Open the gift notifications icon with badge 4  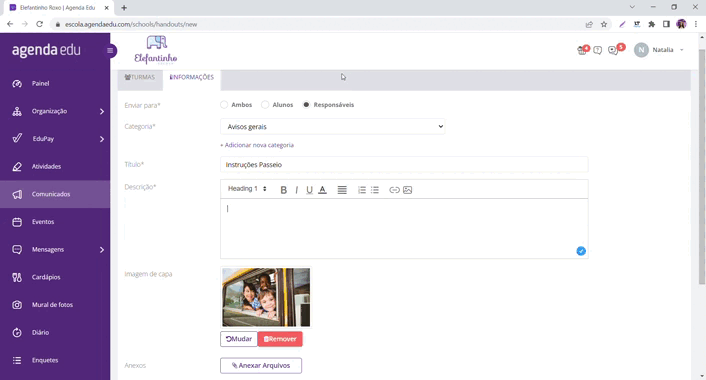pyautogui.click(x=583, y=50)
